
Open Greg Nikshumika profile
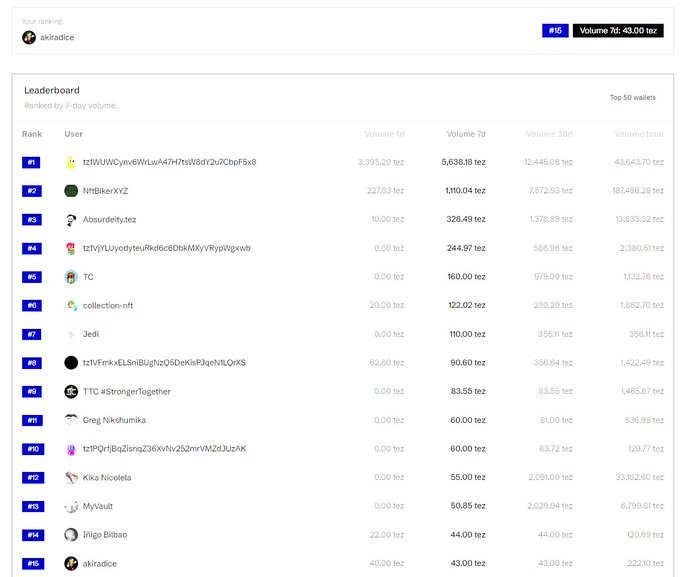[x=114, y=420]
